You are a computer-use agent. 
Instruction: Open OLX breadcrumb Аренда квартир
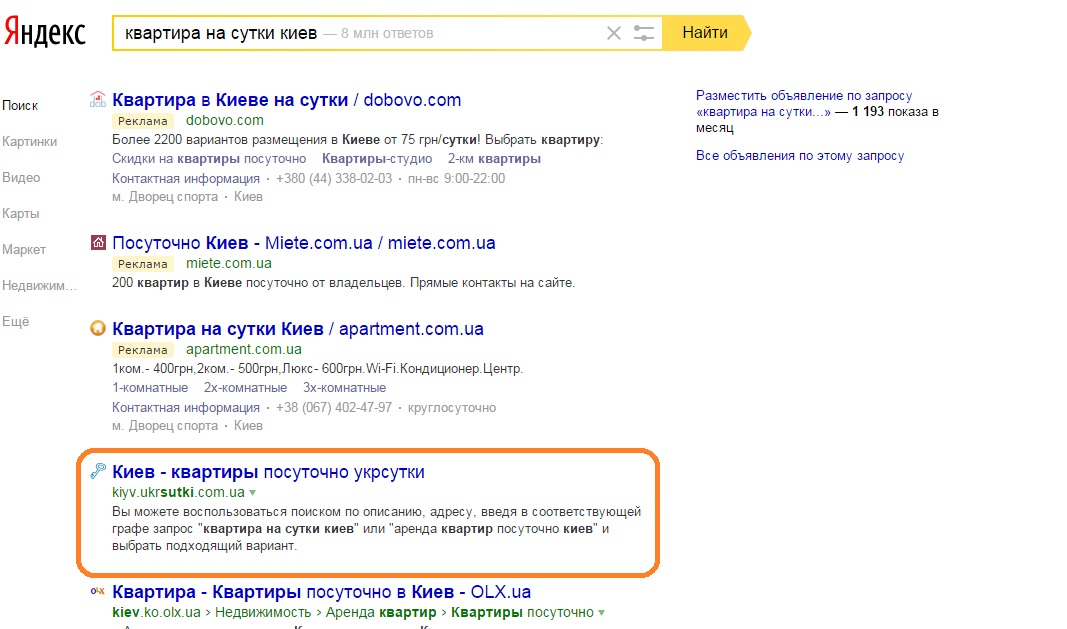[x=381, y=612]
